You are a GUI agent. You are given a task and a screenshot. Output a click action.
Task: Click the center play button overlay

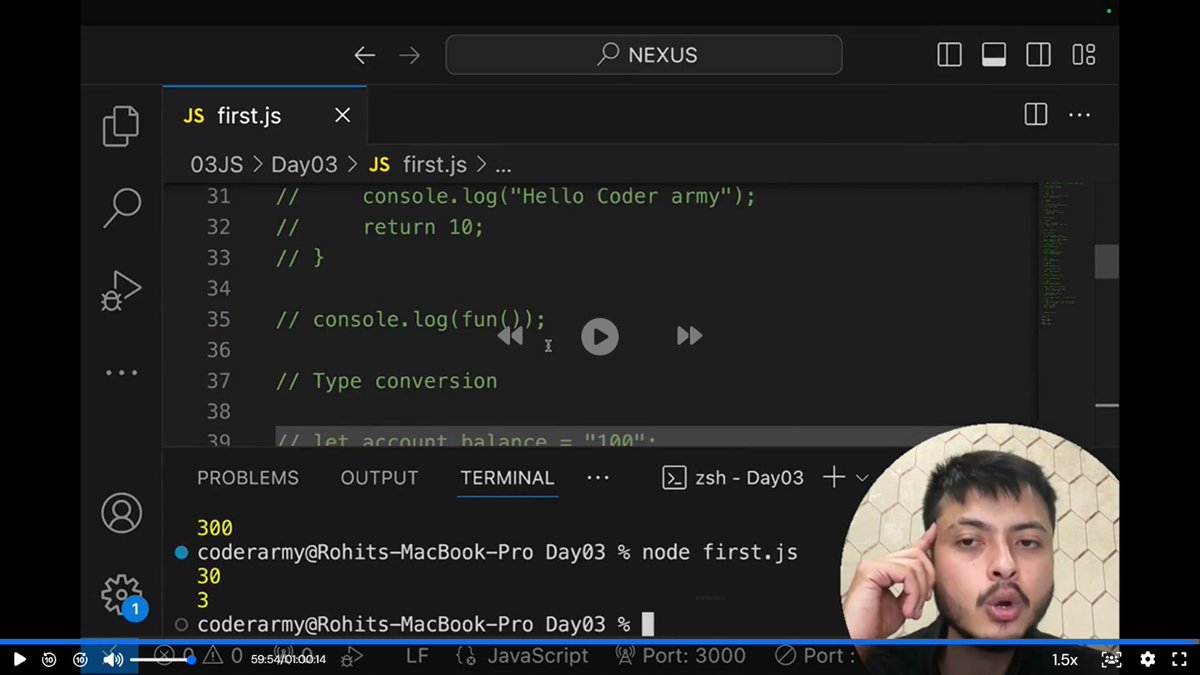point(599,336)
